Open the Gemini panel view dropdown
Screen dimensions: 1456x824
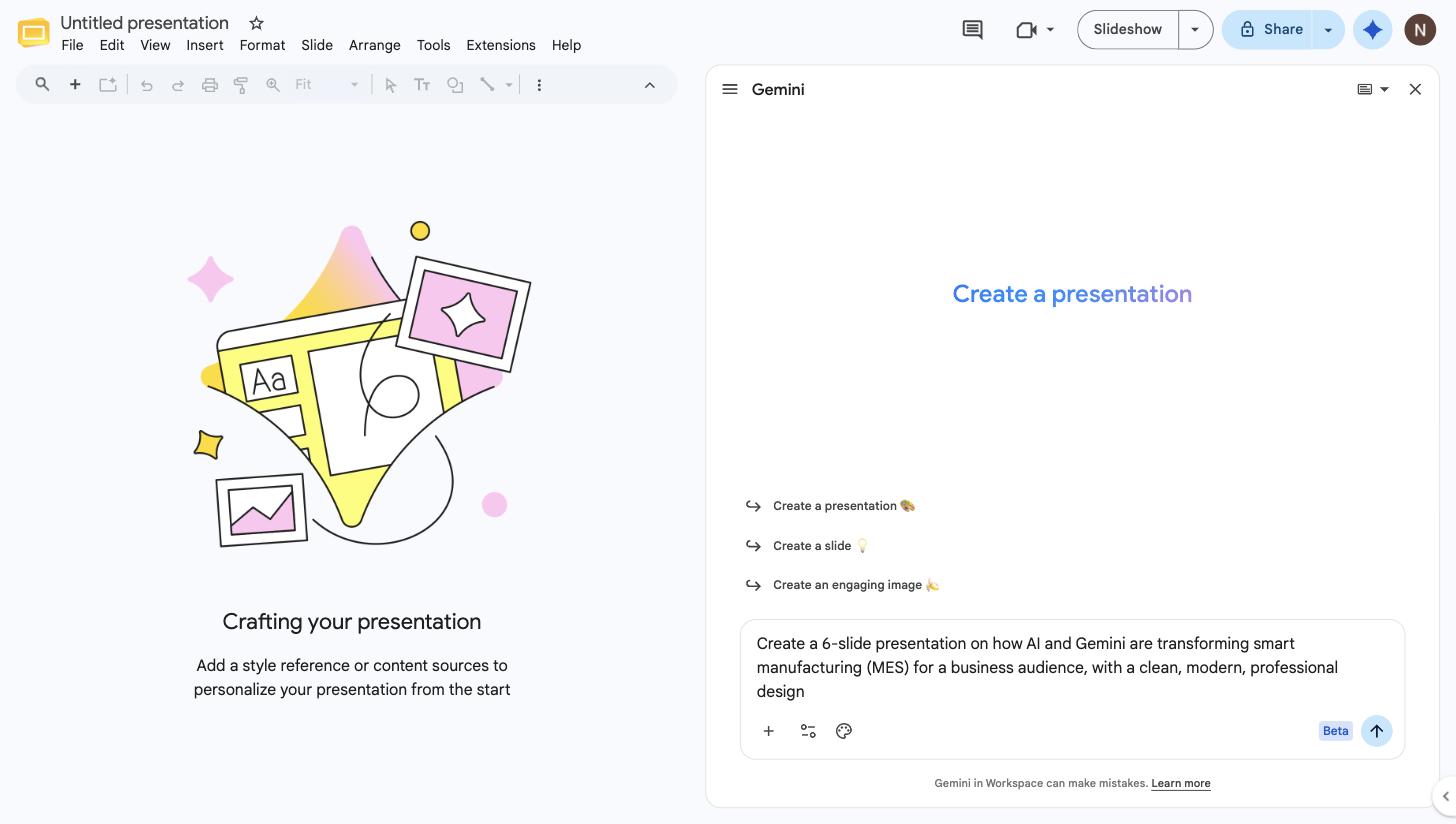1373,89
